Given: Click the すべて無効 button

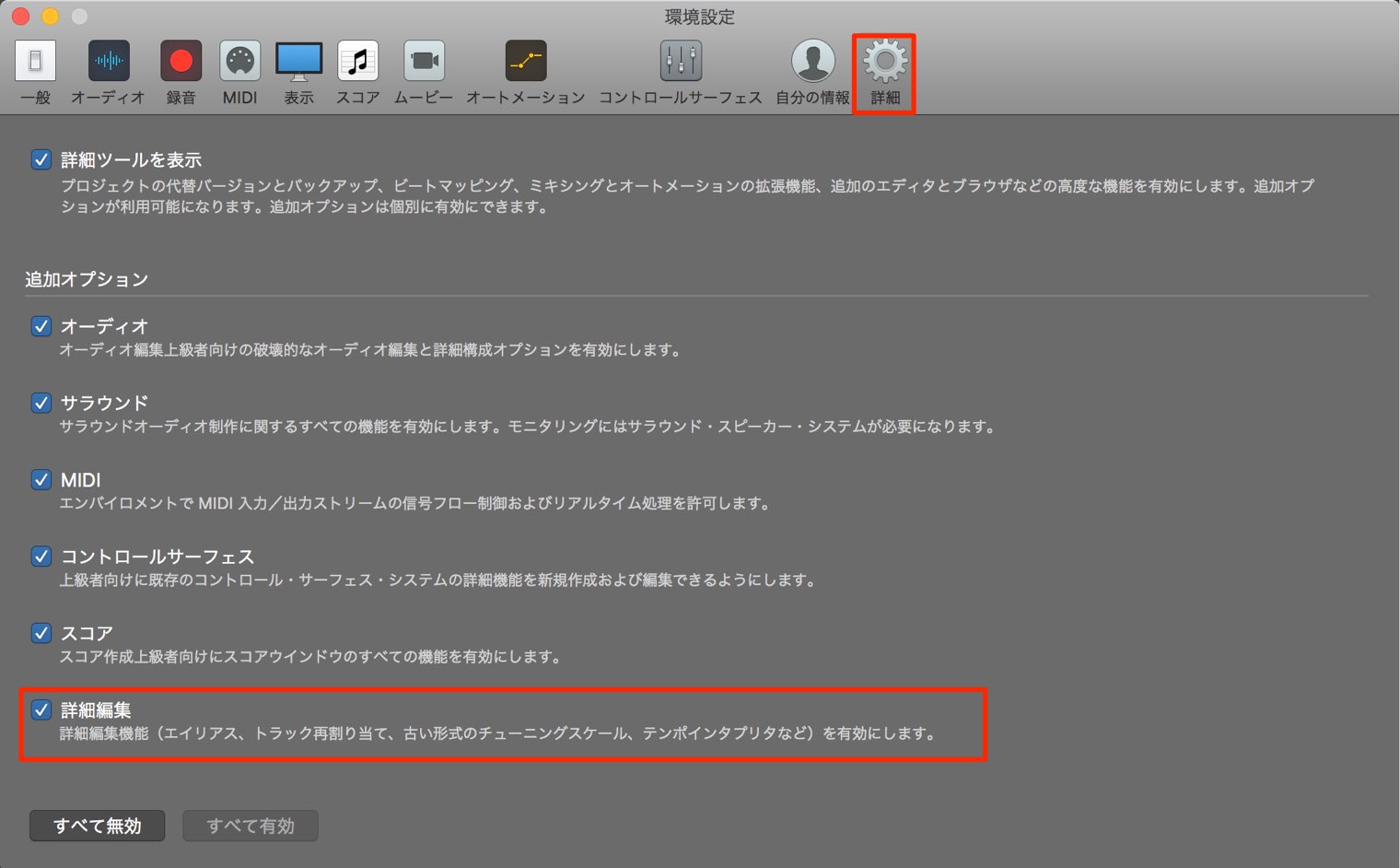Looking at the screenshot, I should click(98, 826).
